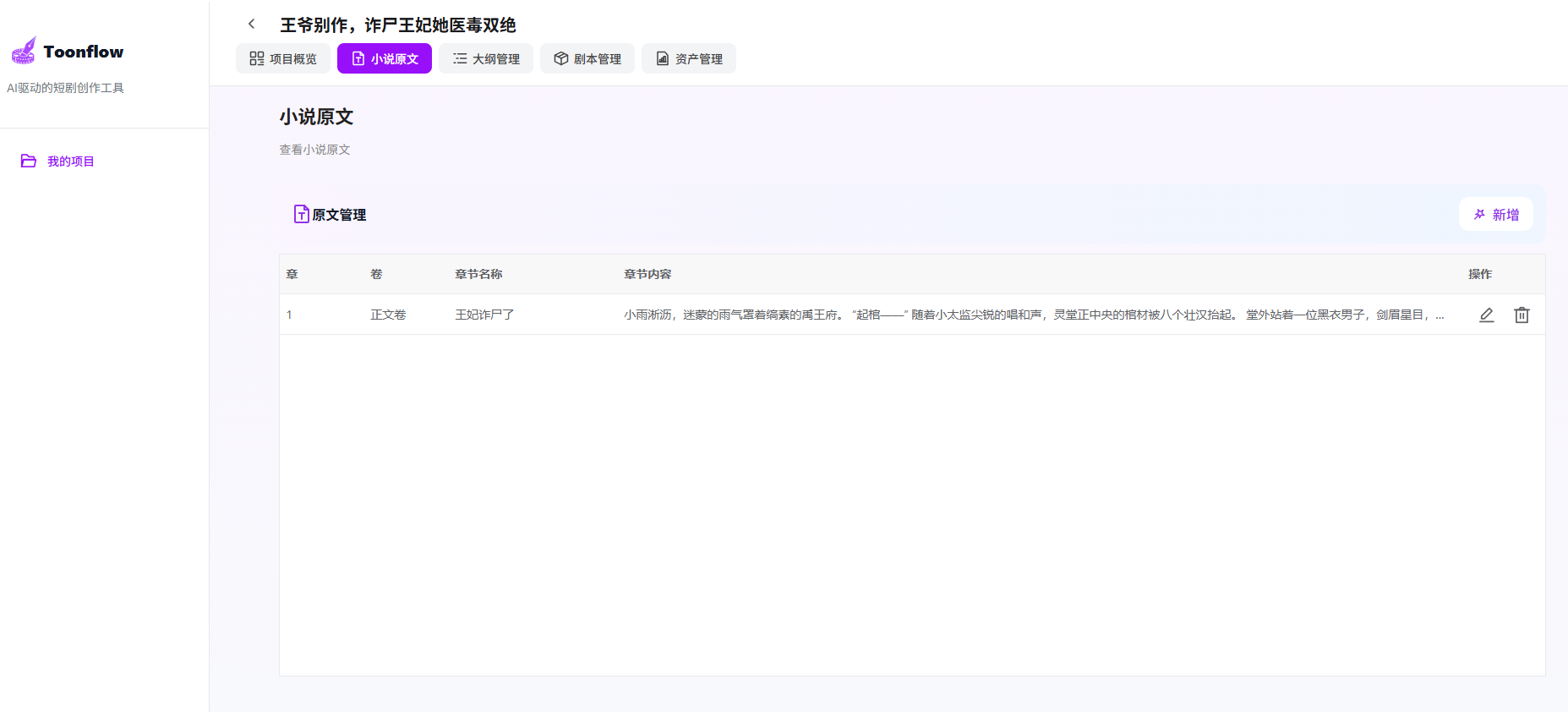Open 我的项目 in the sidebar
The image size is (1568, 712).
point(71,162)
